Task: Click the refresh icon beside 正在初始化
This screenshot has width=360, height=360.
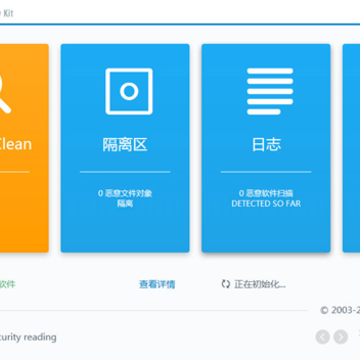Action: (x=226, y=284)
